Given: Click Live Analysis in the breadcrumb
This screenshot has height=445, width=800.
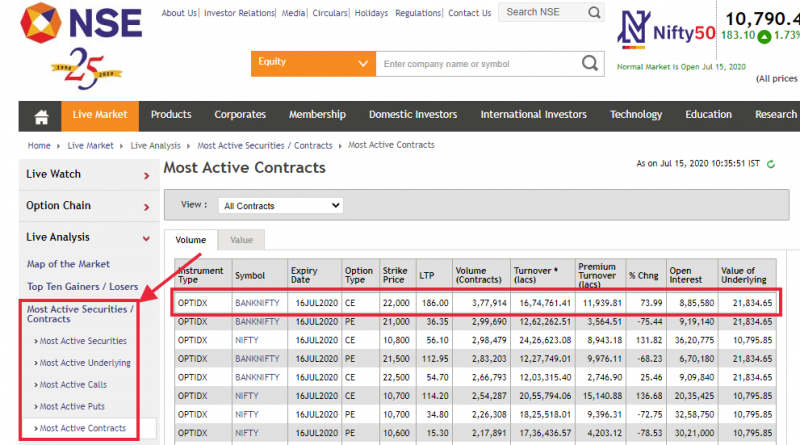Looking at the screenshot, I should (156, 145).
